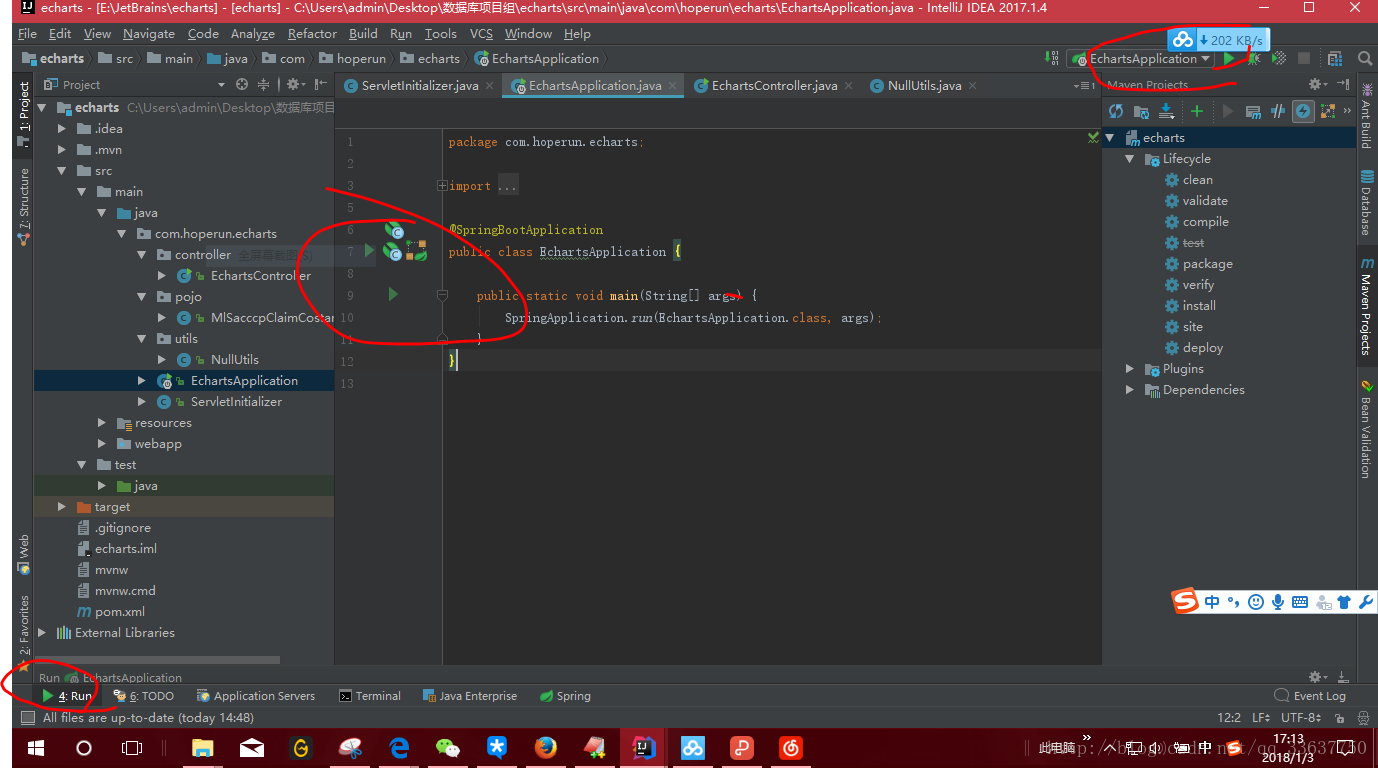Open the Terminal tool window
The height and width of the screenshot is (768, 1378).
[x=370, y=696]
